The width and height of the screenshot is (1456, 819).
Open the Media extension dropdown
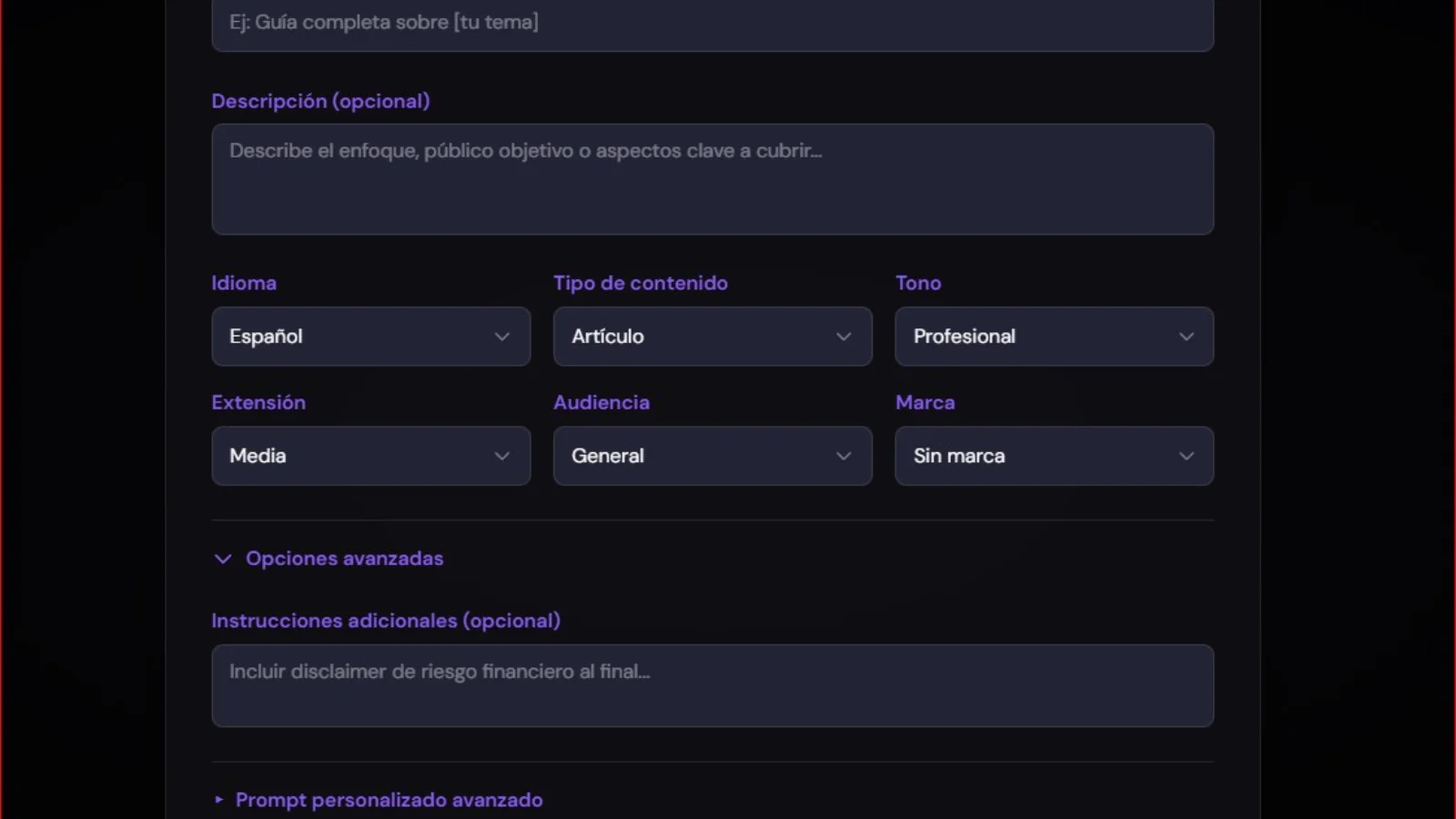pyautogui.click(x=370, y=456)
